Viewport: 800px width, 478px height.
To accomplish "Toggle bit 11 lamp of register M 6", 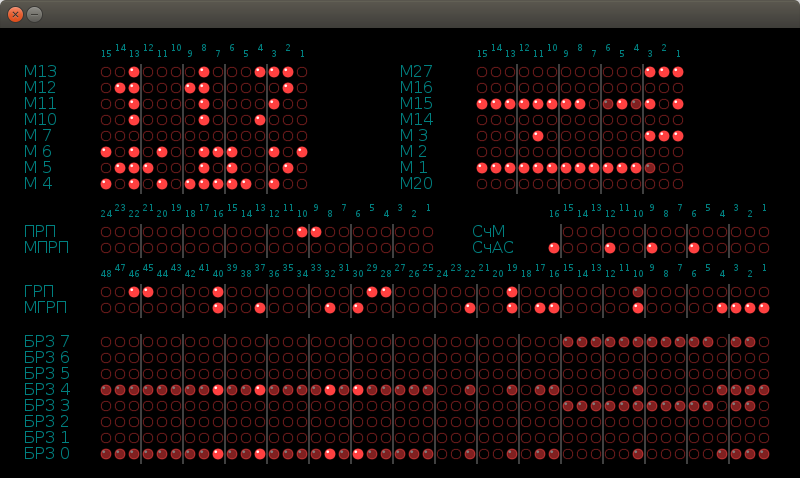I will [x=162, y=152].
